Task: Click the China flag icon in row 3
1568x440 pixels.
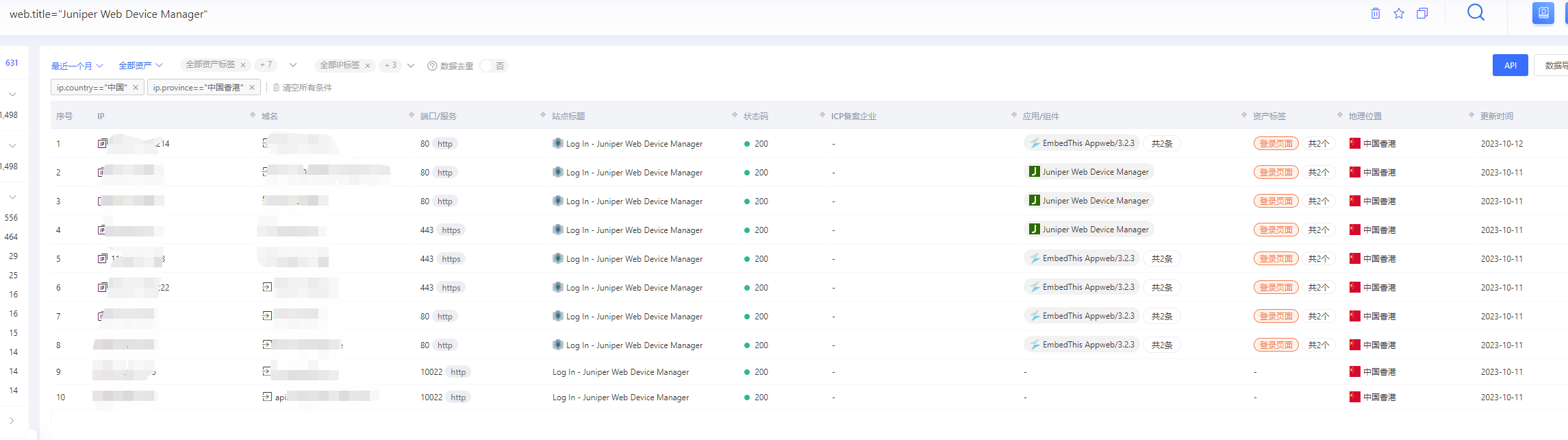Action: pyautogui.click(x=1355, y=201)
